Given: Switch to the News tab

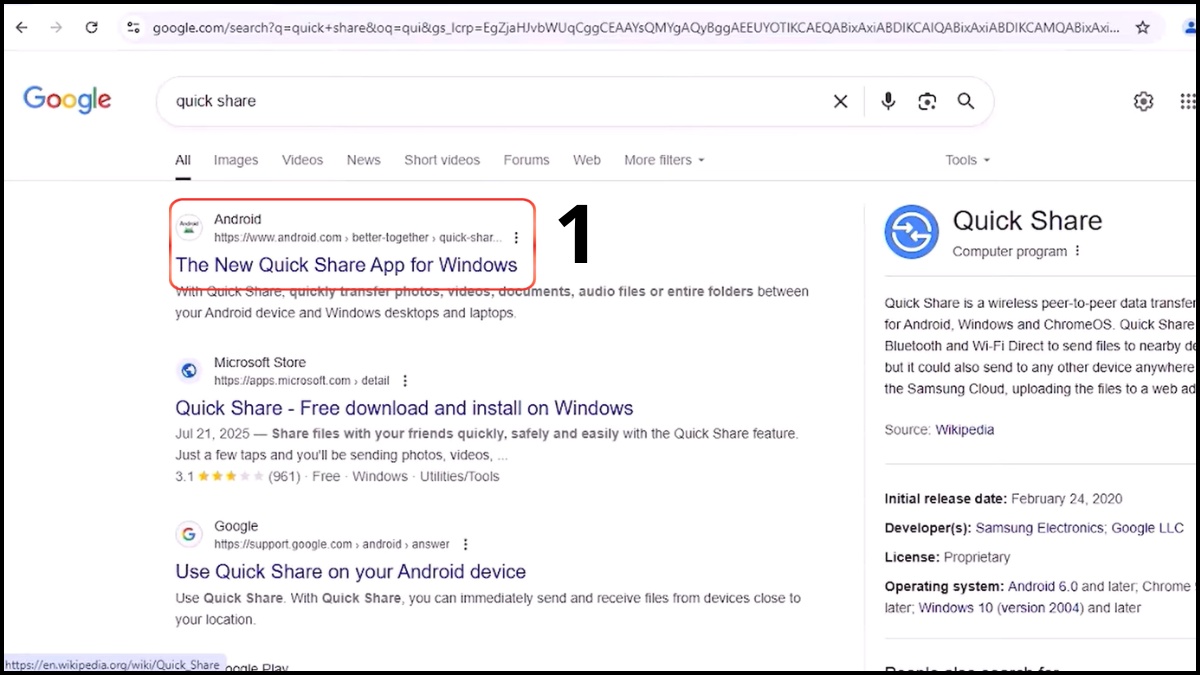Looking at the screenshot, I should tap(364, 160).
